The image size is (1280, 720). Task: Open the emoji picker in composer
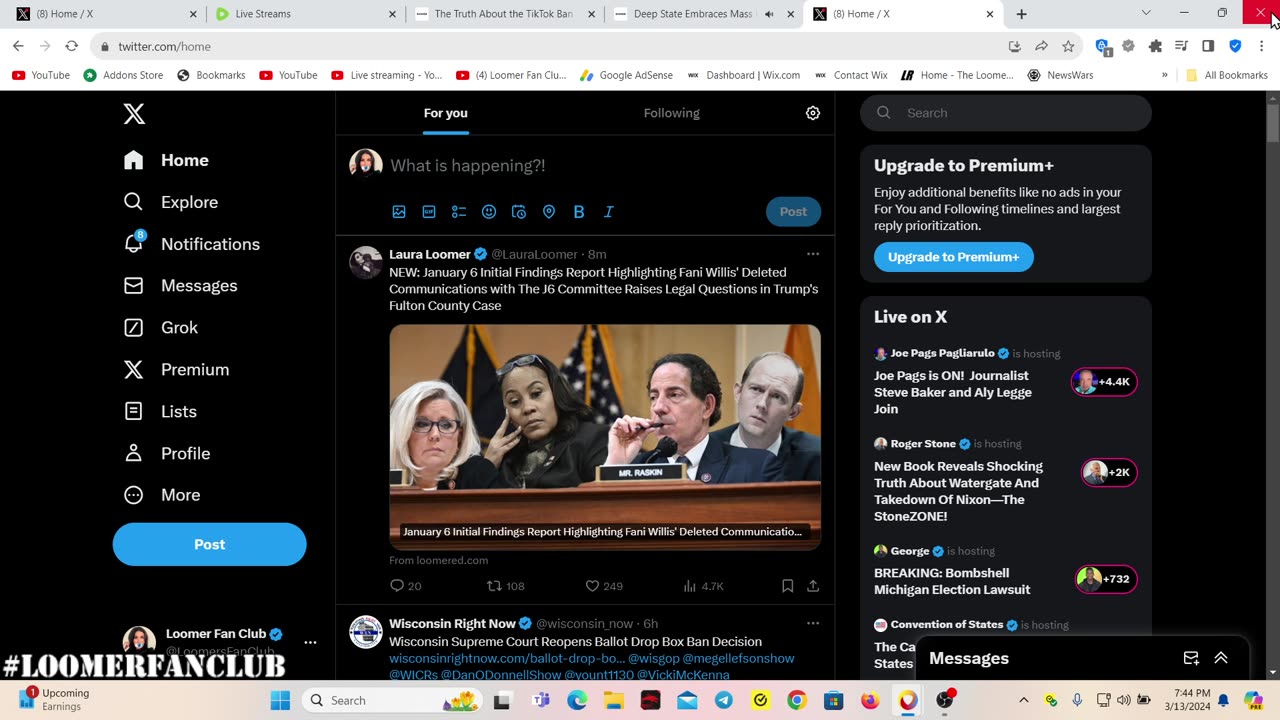click(x=489, y=212)
